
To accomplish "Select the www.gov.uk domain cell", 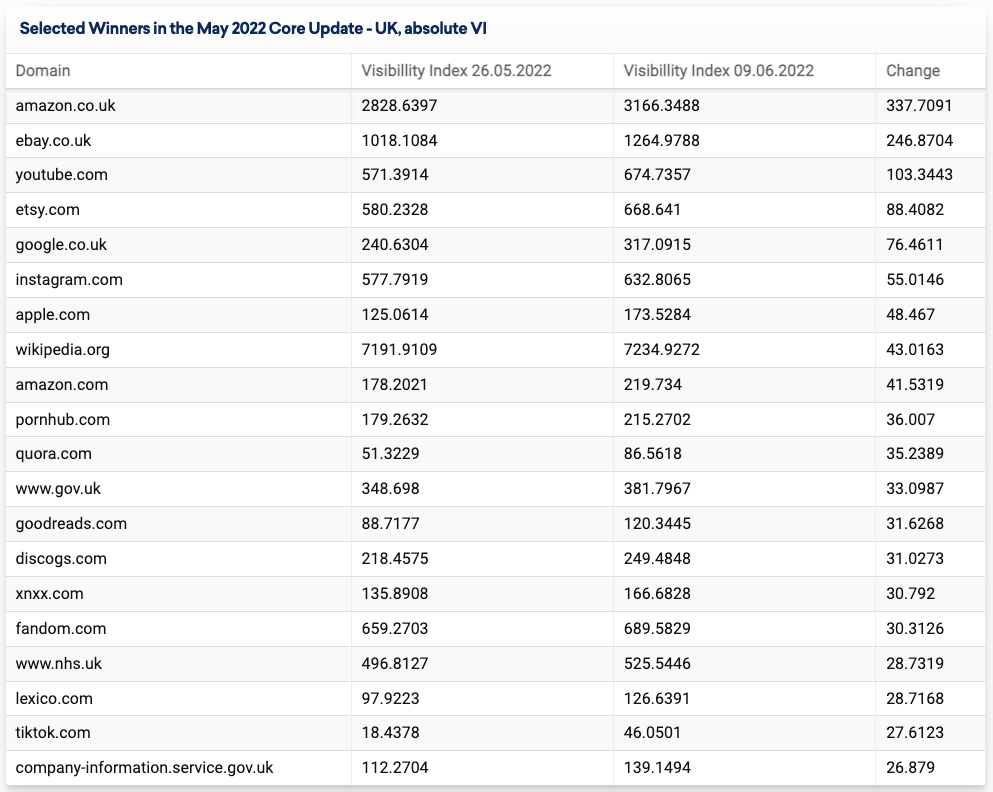I will pyautogui.click(x=58, y=489).
